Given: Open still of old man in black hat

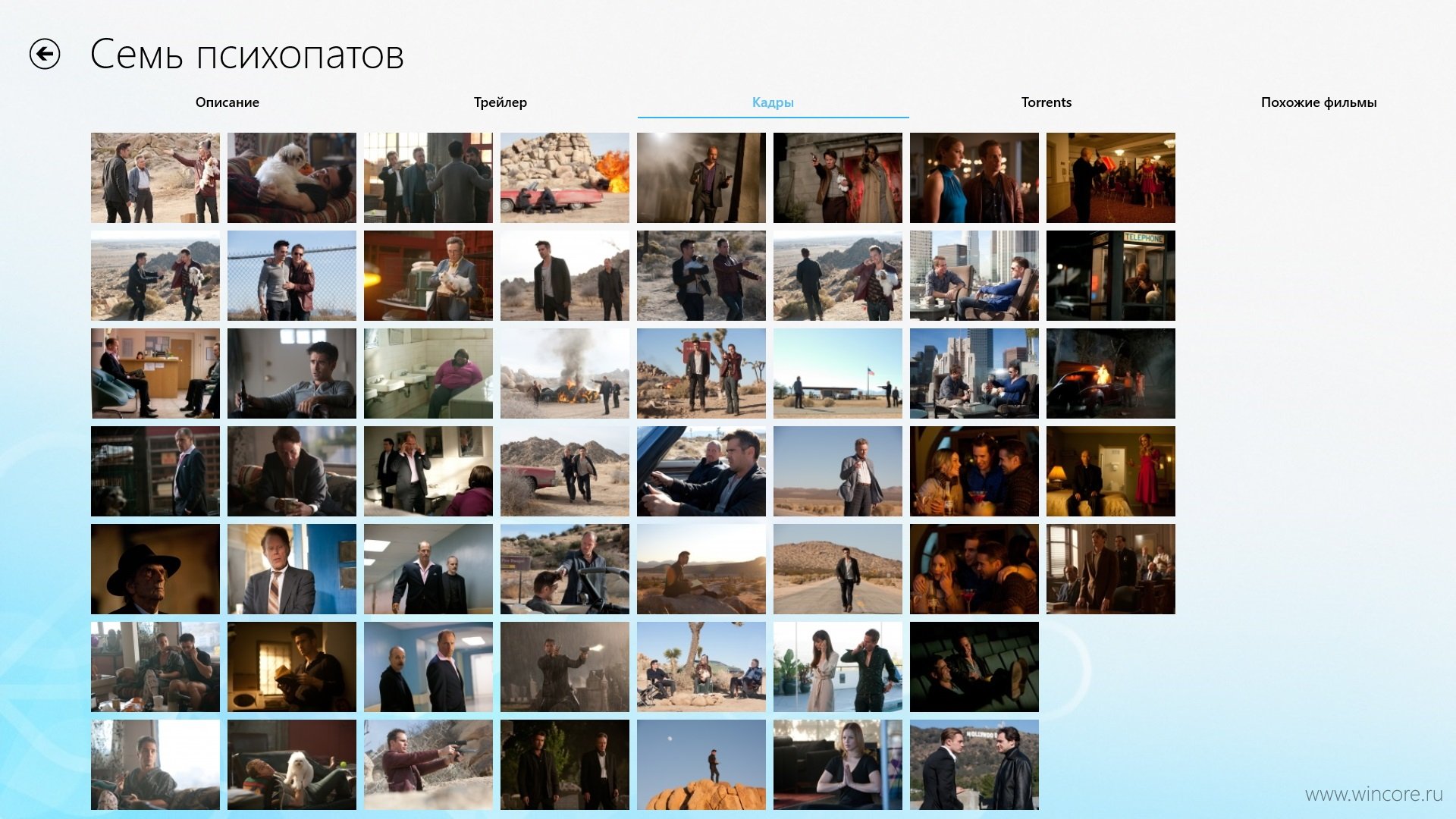Looking at the screenshot, I should tap(155, 569).
